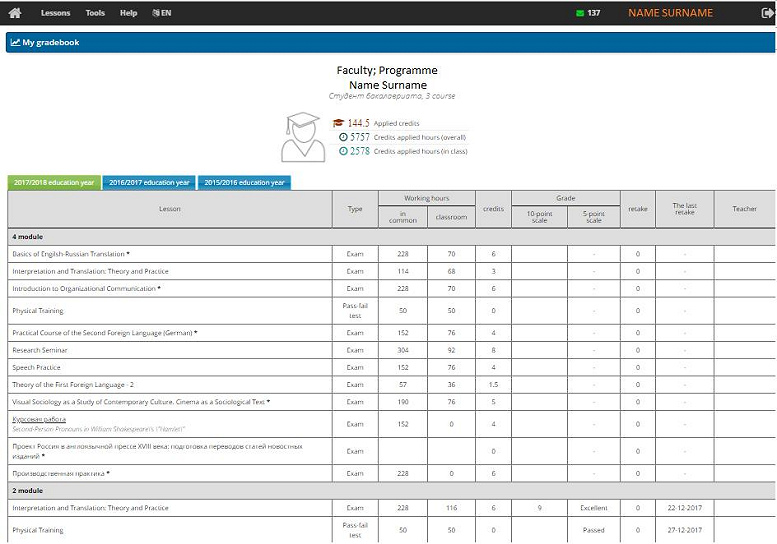Screen dimensions: 777x544
Task: Click the clock icon beside 2578 hours
Action: [343, 152]
